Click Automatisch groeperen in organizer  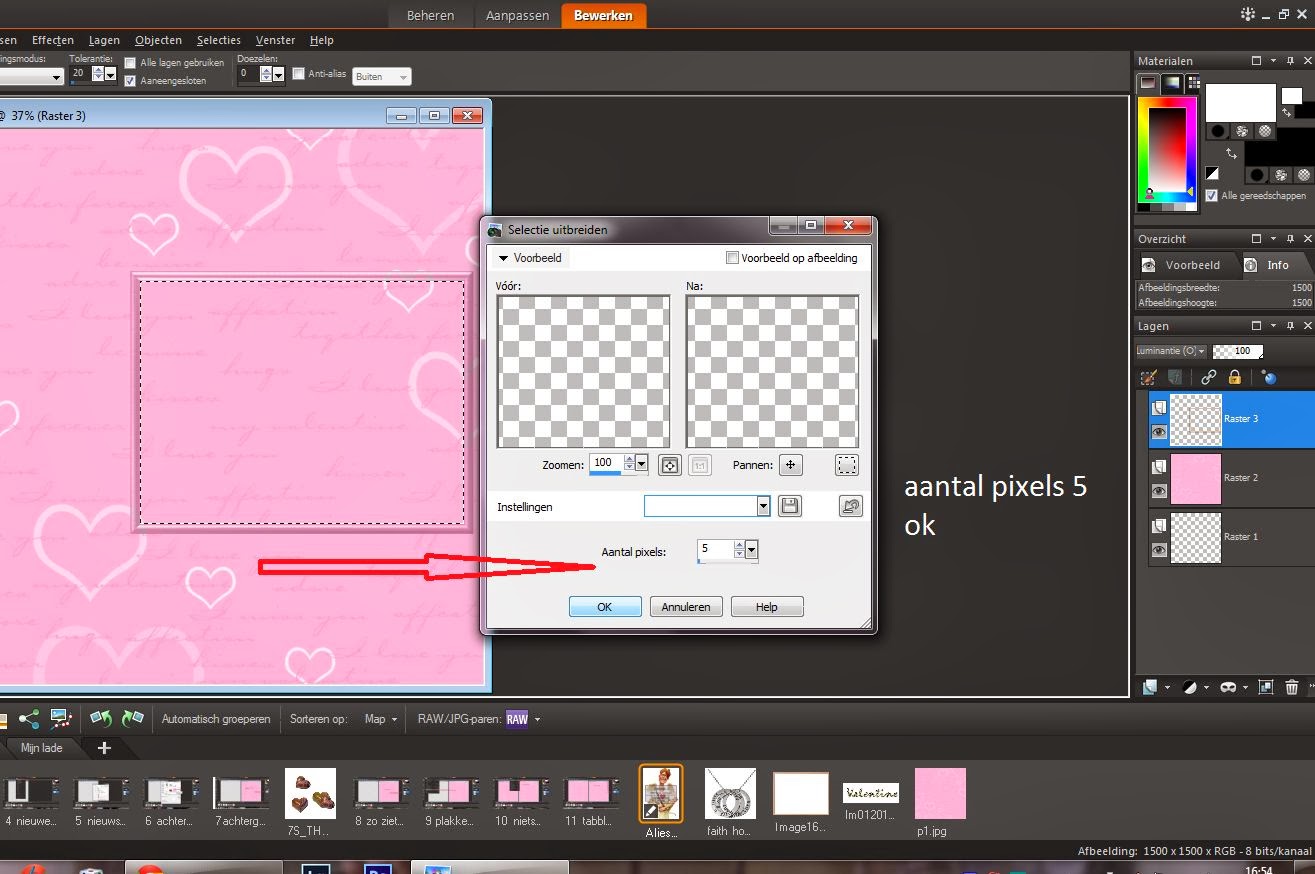[216, 719]
